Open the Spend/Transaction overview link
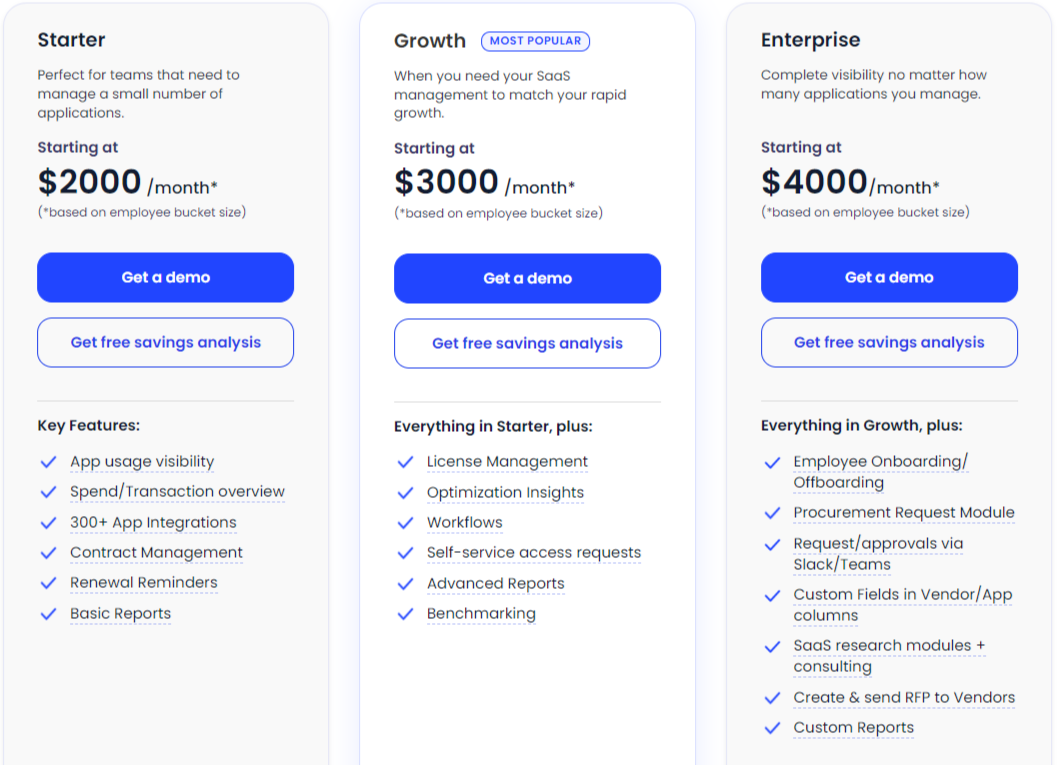Screen dimensions: 1060x765 click(x=177, y=491)
